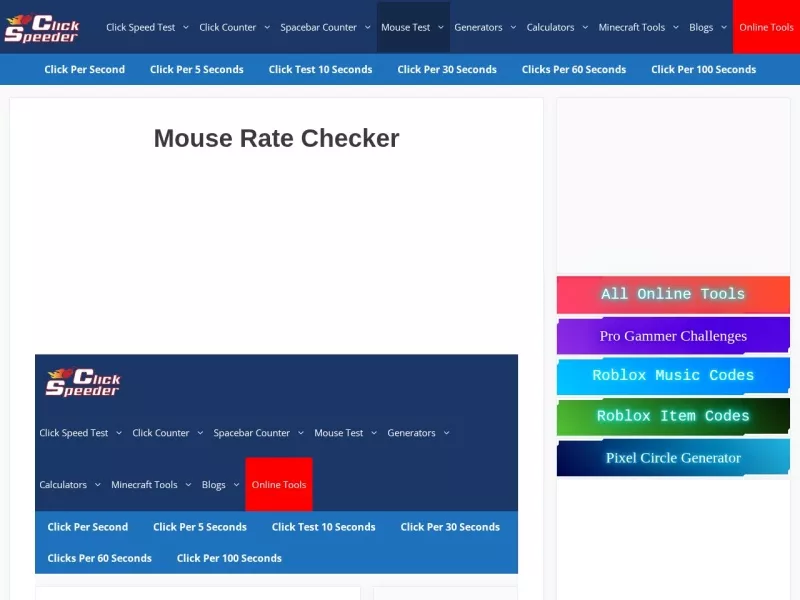
Task: Open the top Spacebar Counter submenu chevron
Action: pos(367,27)
